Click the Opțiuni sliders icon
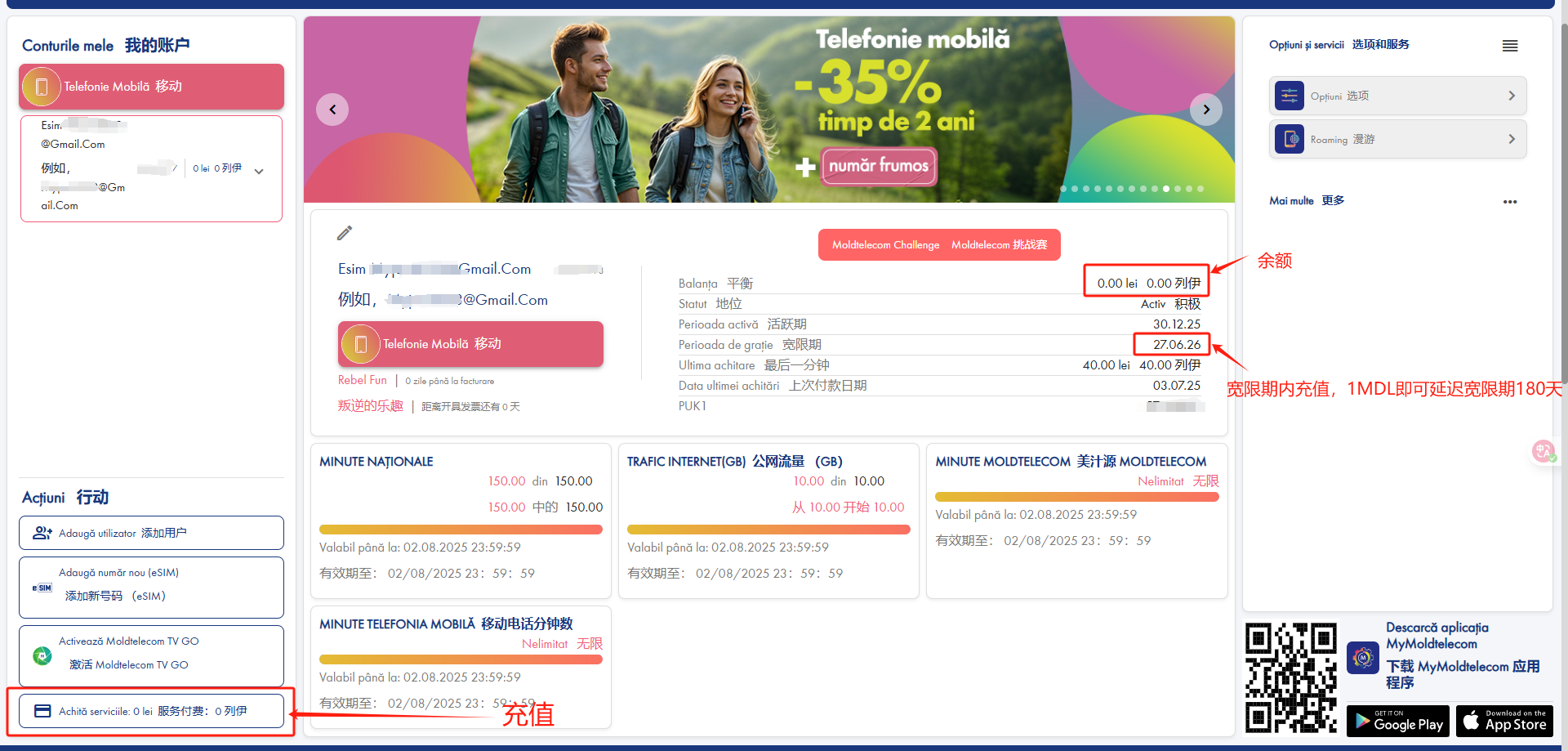 click(x=1290, y=96)
